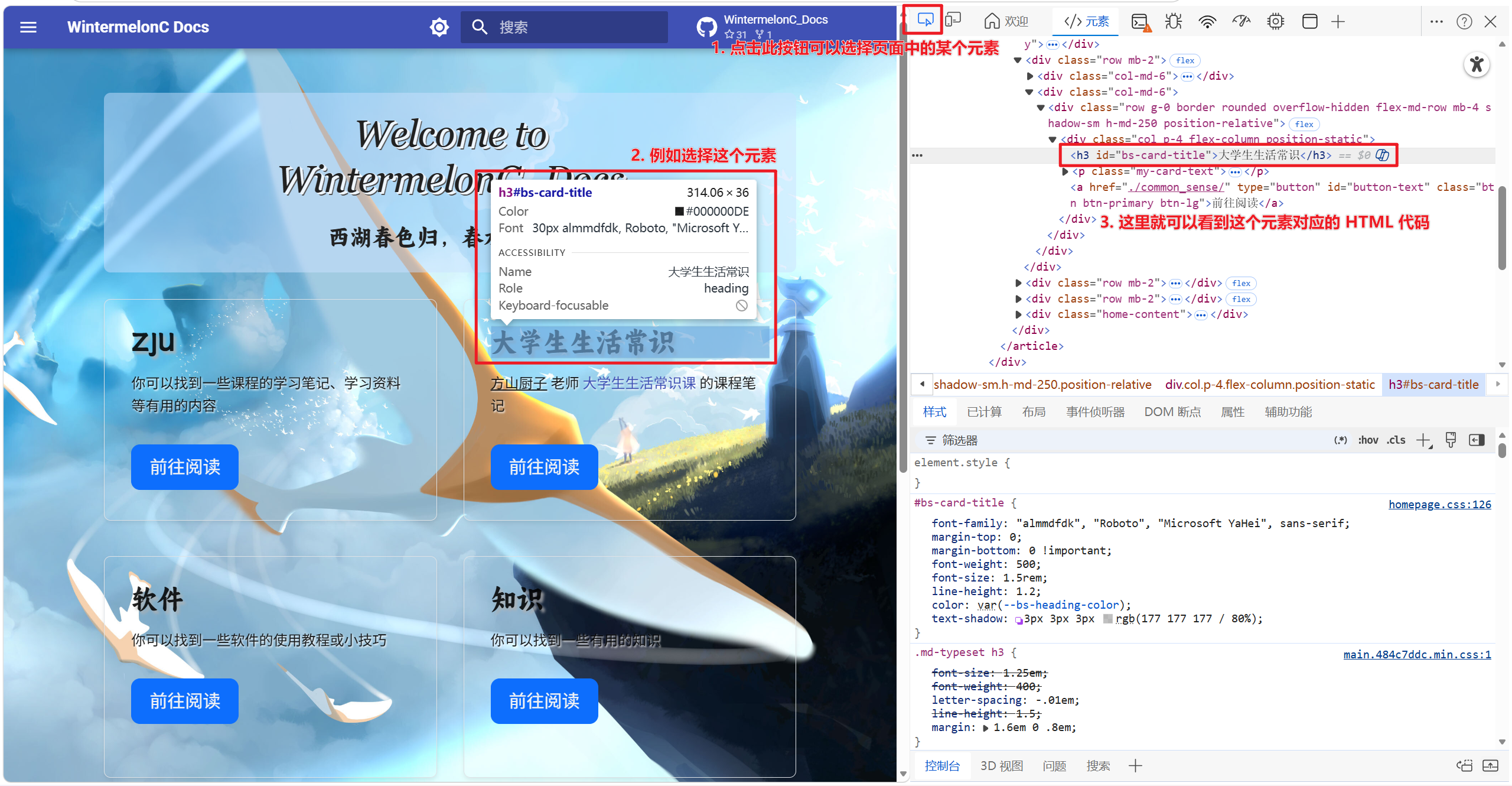
Task: Switch to the 事件侦听器 tab
Action: click(1095, 412)
